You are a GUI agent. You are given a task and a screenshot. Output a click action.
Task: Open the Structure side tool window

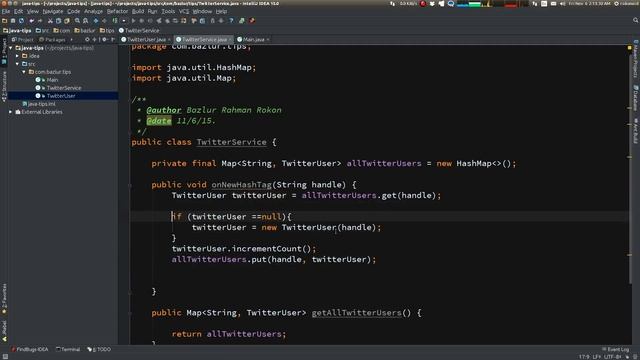tap(4, 87)
